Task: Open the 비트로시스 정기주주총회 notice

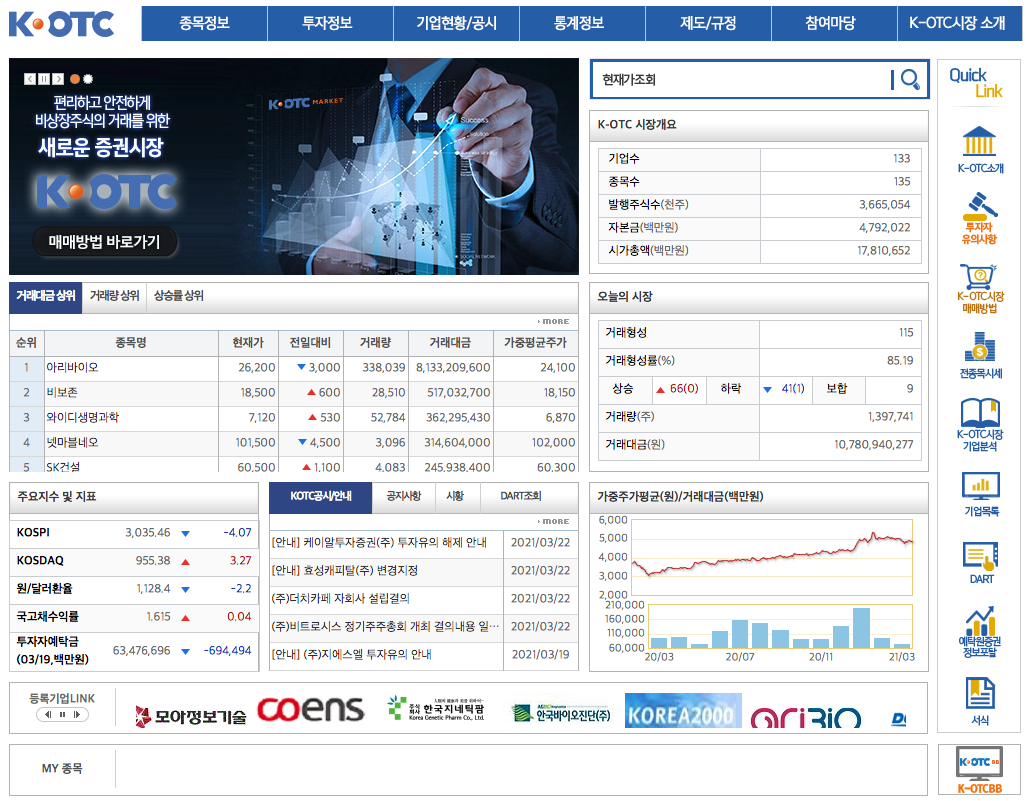Action: [385, 627]
